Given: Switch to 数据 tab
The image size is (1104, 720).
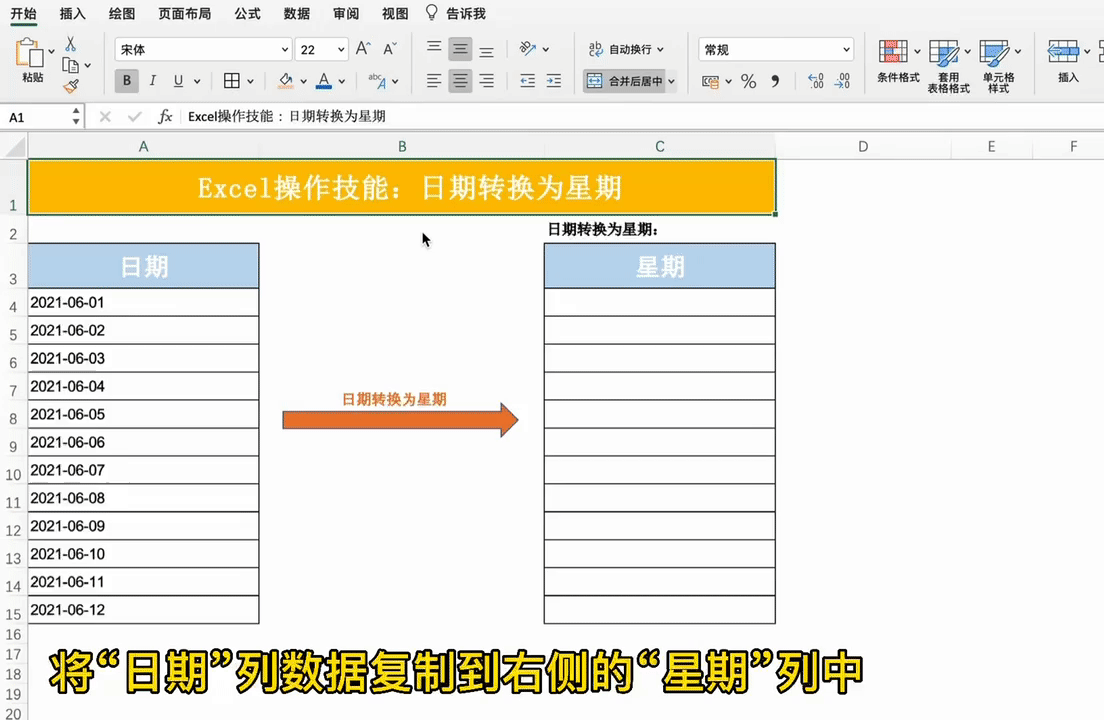Looking at the screenshot, I should (x=296, y=13).
